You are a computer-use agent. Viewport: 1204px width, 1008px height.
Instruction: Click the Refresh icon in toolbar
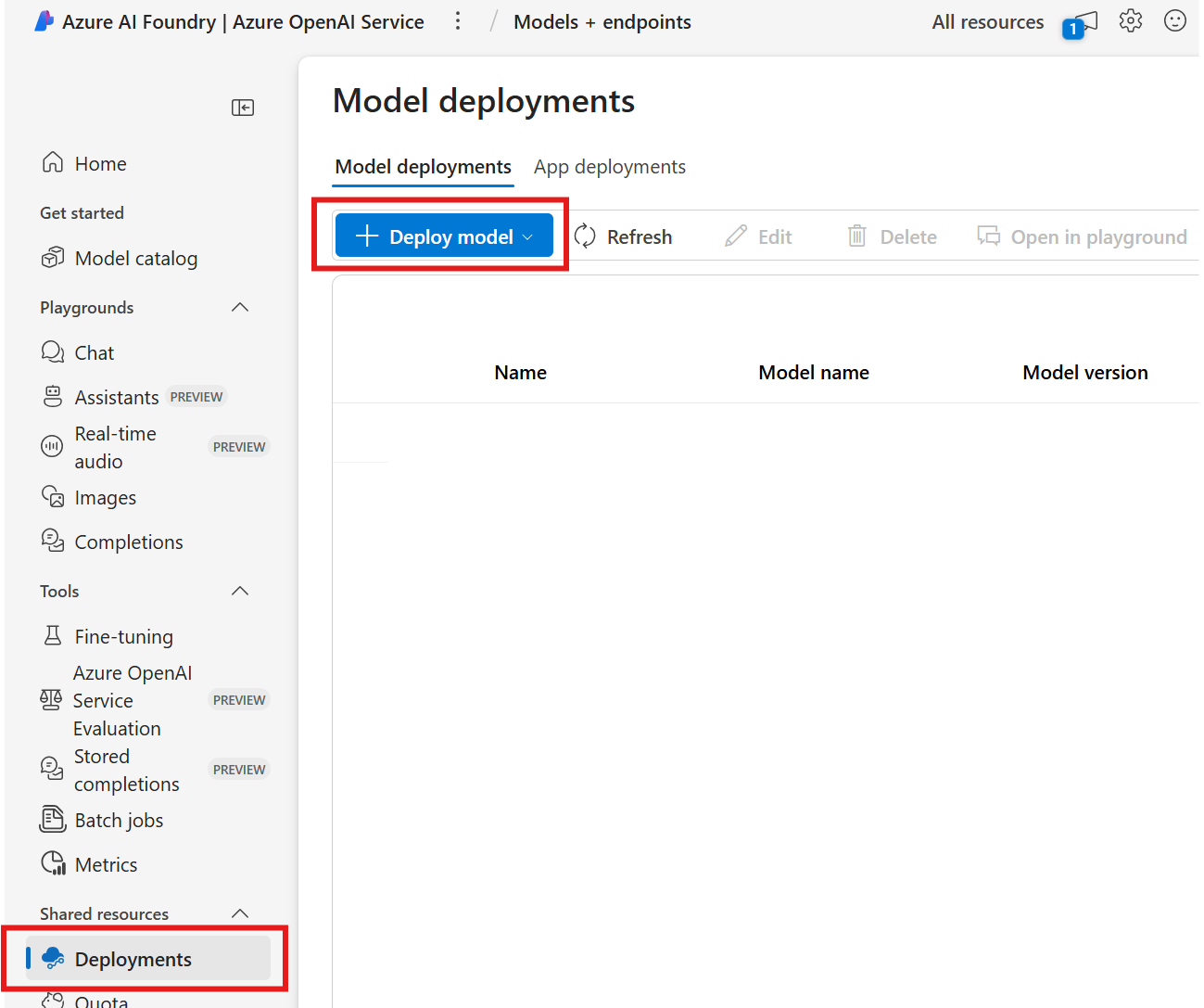[x=585, y=236]
